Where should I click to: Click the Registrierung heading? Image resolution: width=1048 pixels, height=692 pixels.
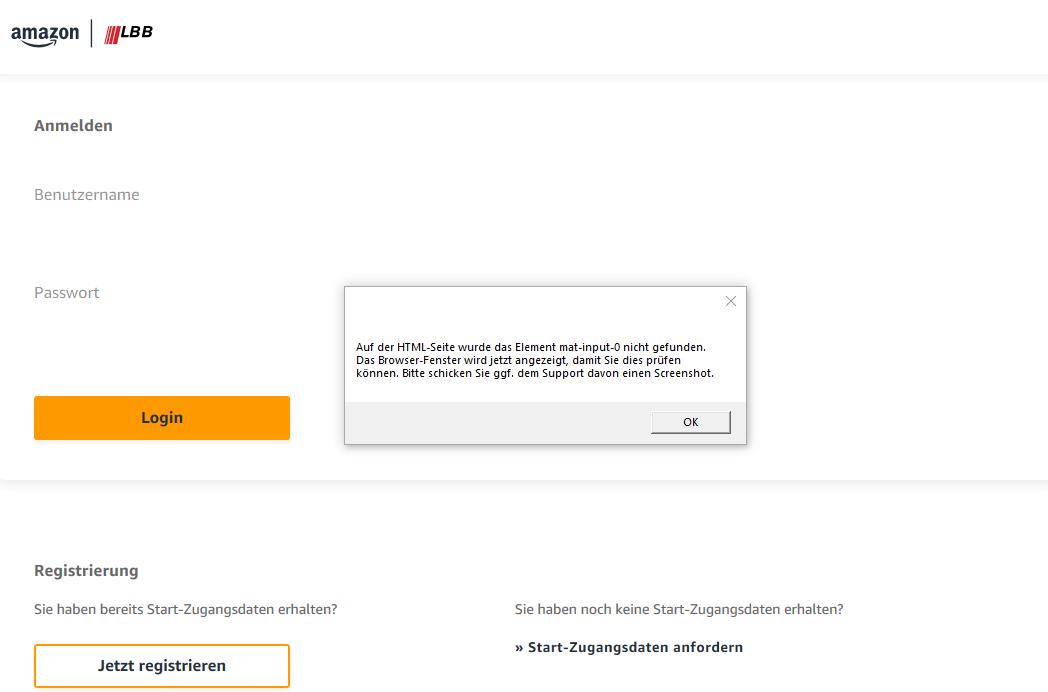point(86,571)
